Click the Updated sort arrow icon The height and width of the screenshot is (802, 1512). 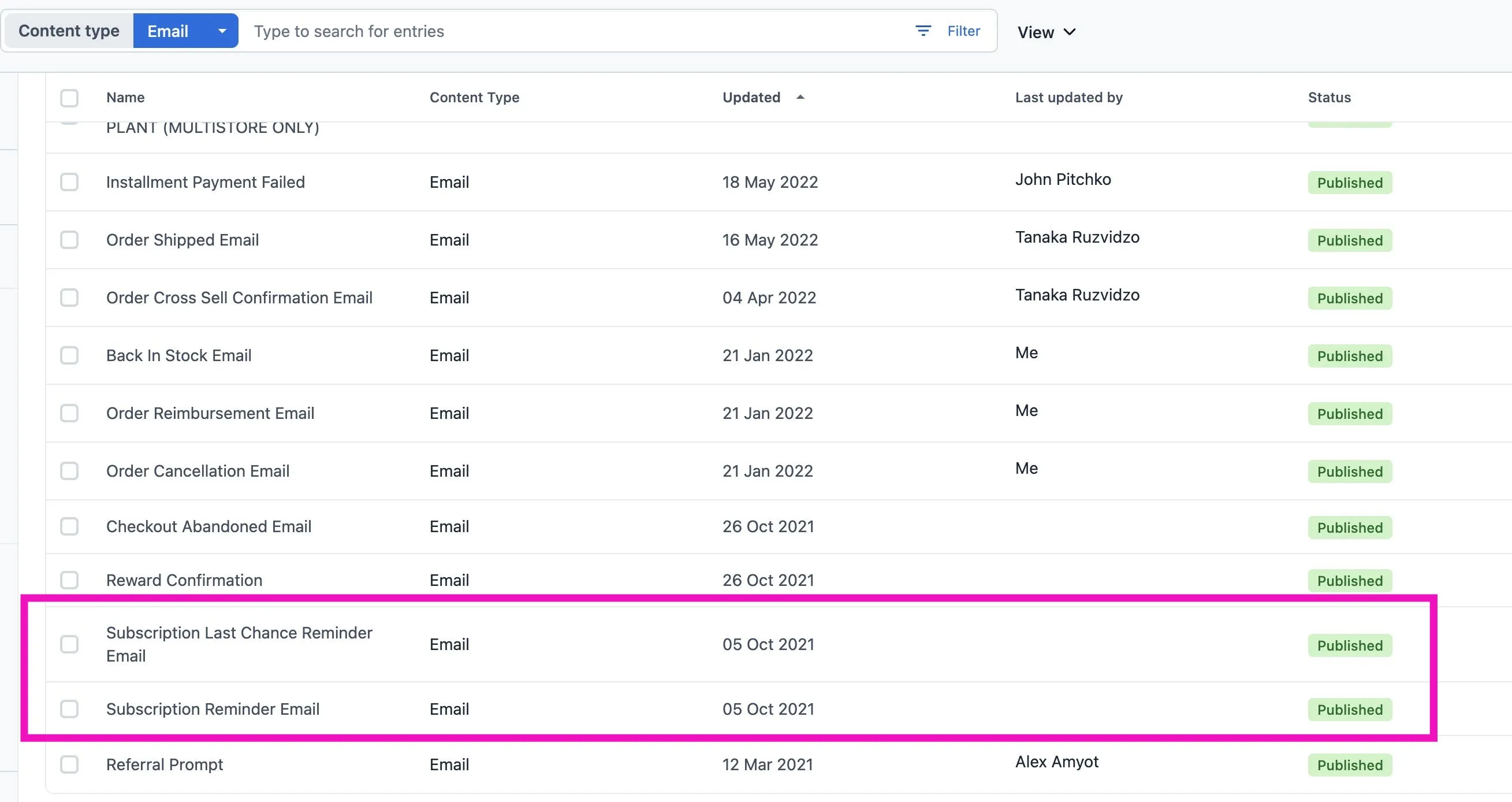click(x=800, y=98)
